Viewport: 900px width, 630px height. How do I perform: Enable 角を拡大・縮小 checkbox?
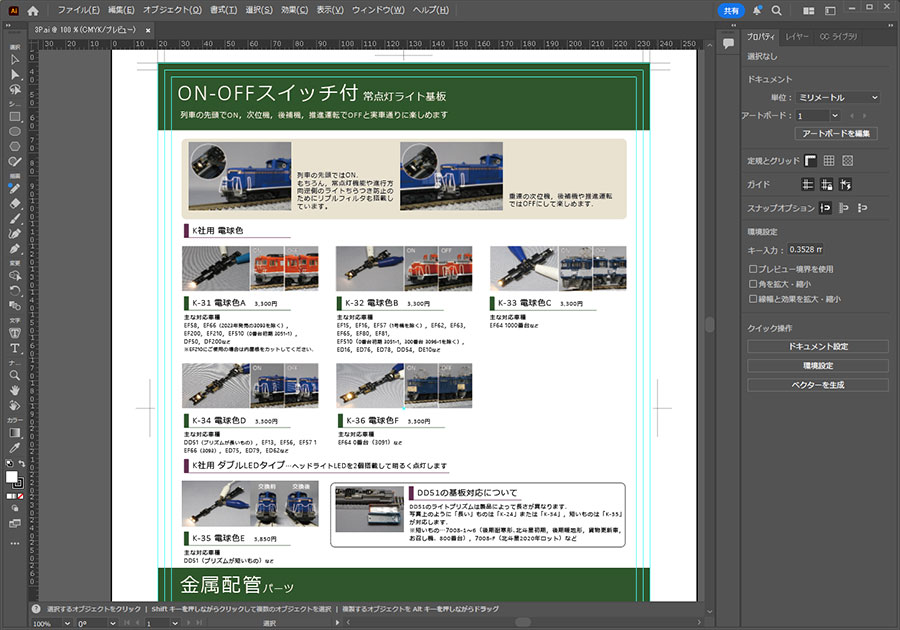pos(752,283)
